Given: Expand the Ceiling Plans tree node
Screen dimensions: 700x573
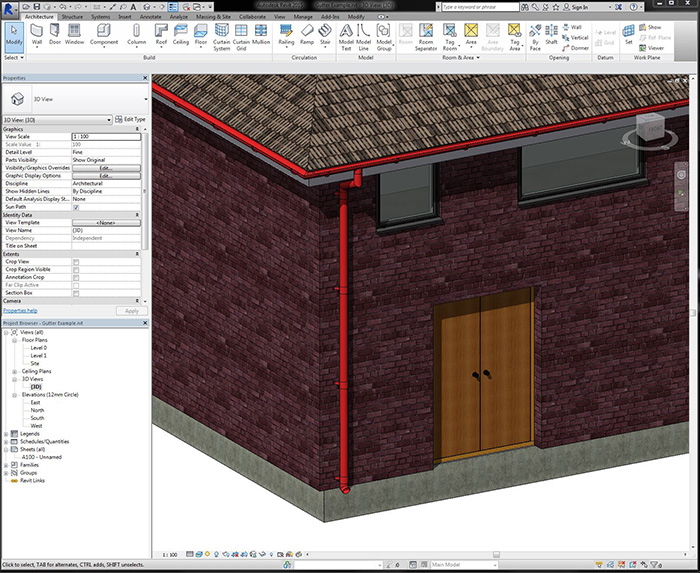Looking at the screenshot, I should [x=15, y=371].
